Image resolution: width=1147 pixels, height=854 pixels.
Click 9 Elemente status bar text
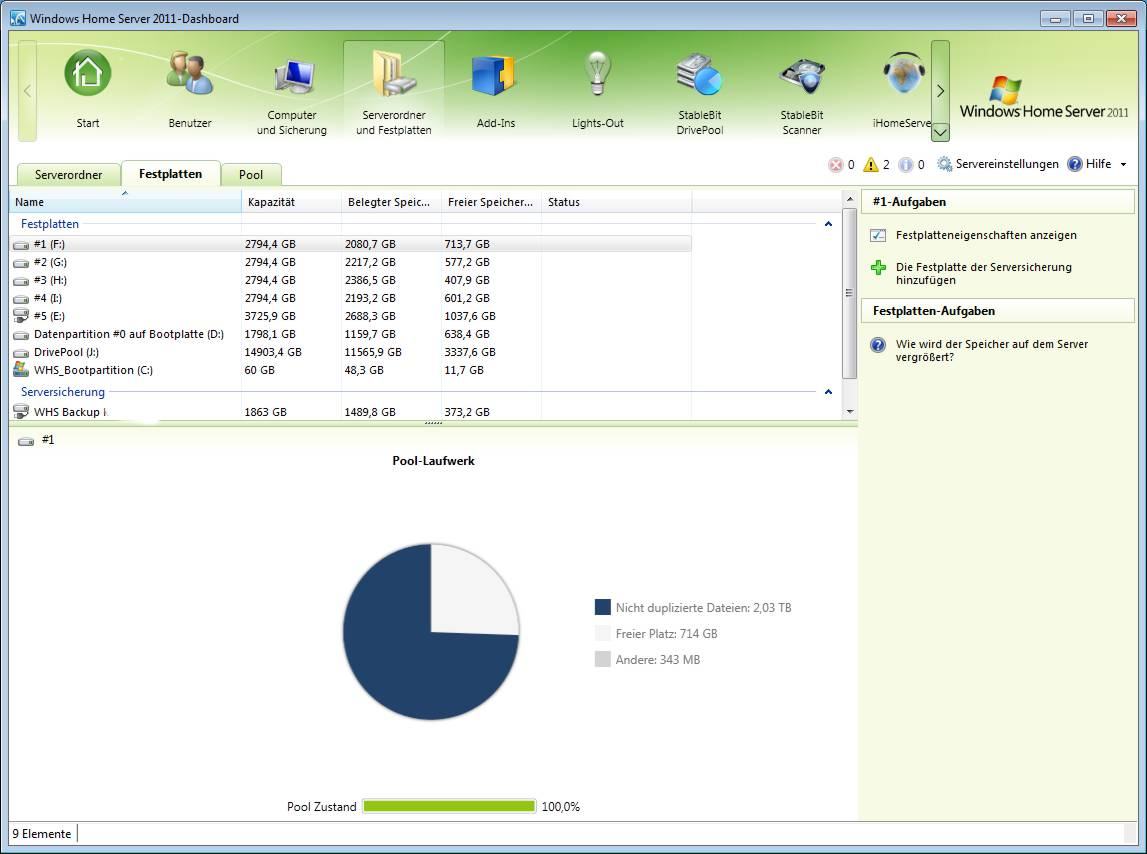point(42,834)
